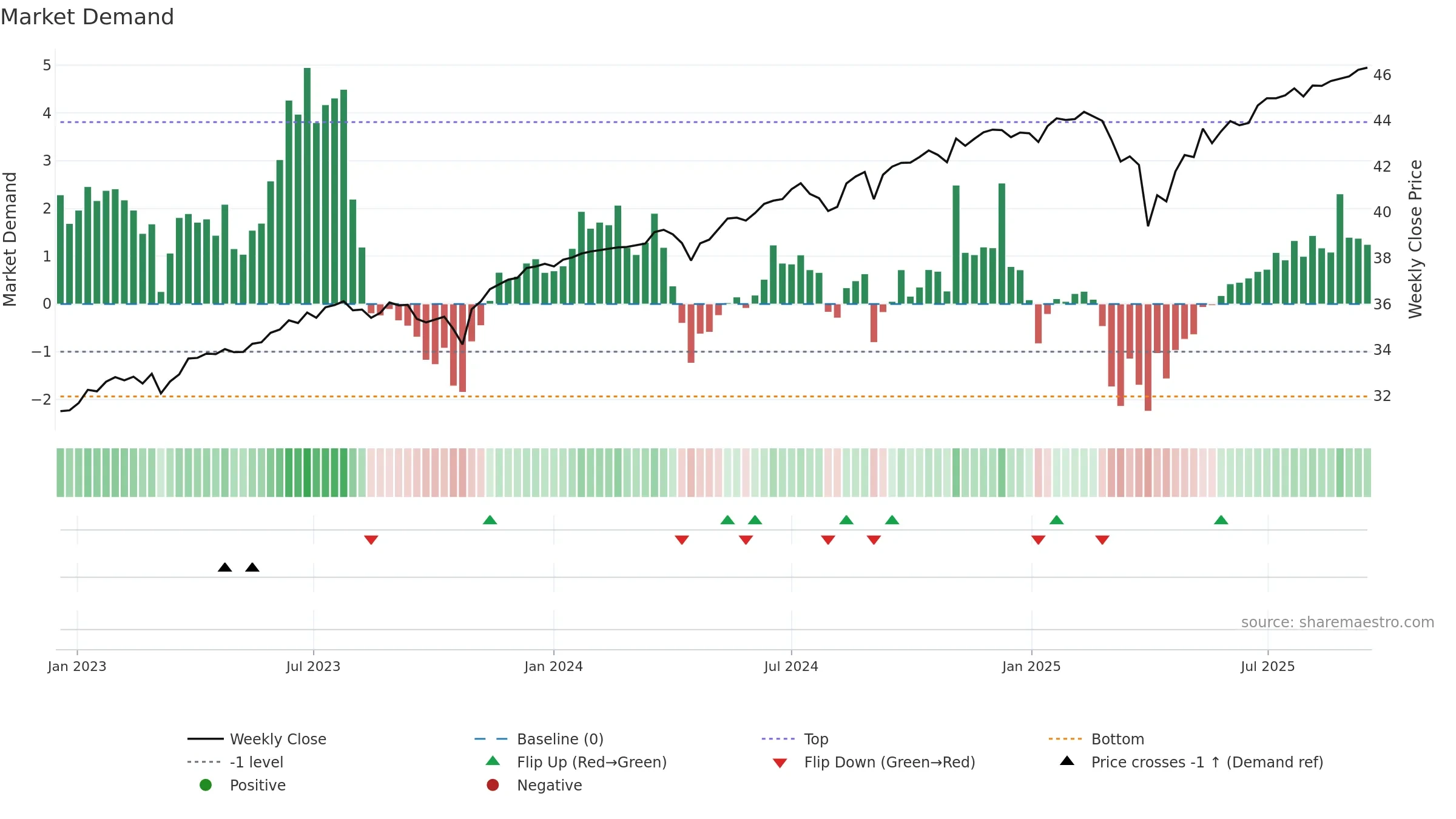This screenshot has height=819, width=1456.
Task: Click left axis value 4
Action: tap(47, 113)
